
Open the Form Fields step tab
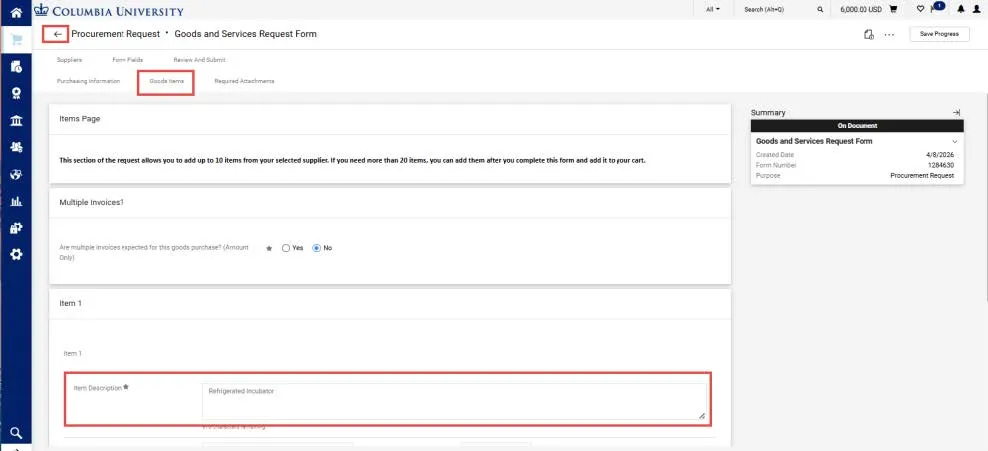(x=127, y=60)
